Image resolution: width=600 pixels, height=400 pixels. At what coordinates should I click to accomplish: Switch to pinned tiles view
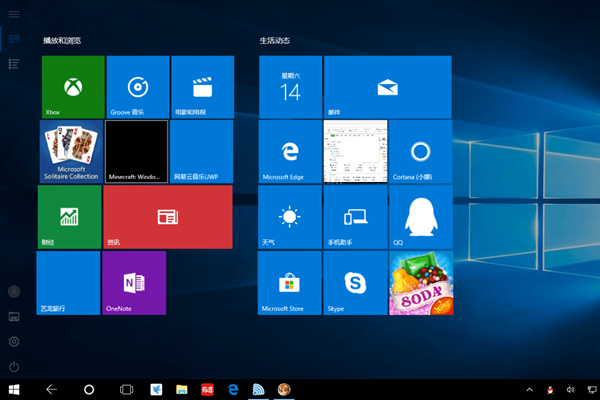tap(14, 39)
